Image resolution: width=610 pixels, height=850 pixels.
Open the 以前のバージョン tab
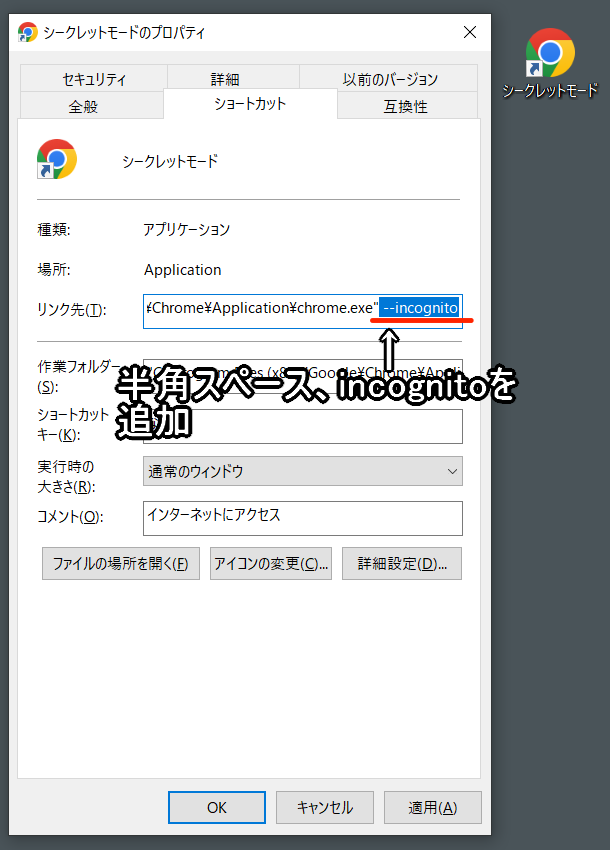(389, 79)
